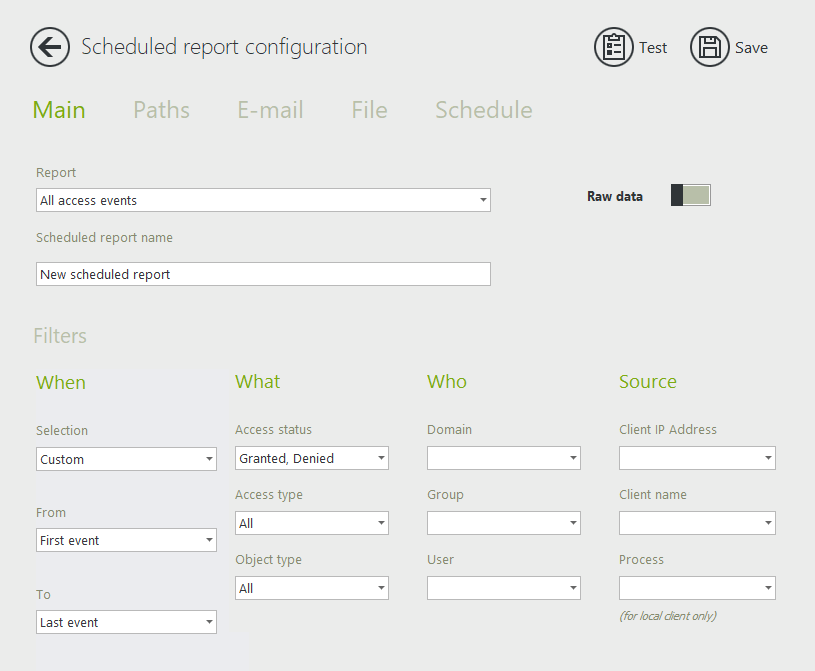This screenshot has width=815, height=671.
Task: Switch to the Paths tab
Action: tap(161, 110)
